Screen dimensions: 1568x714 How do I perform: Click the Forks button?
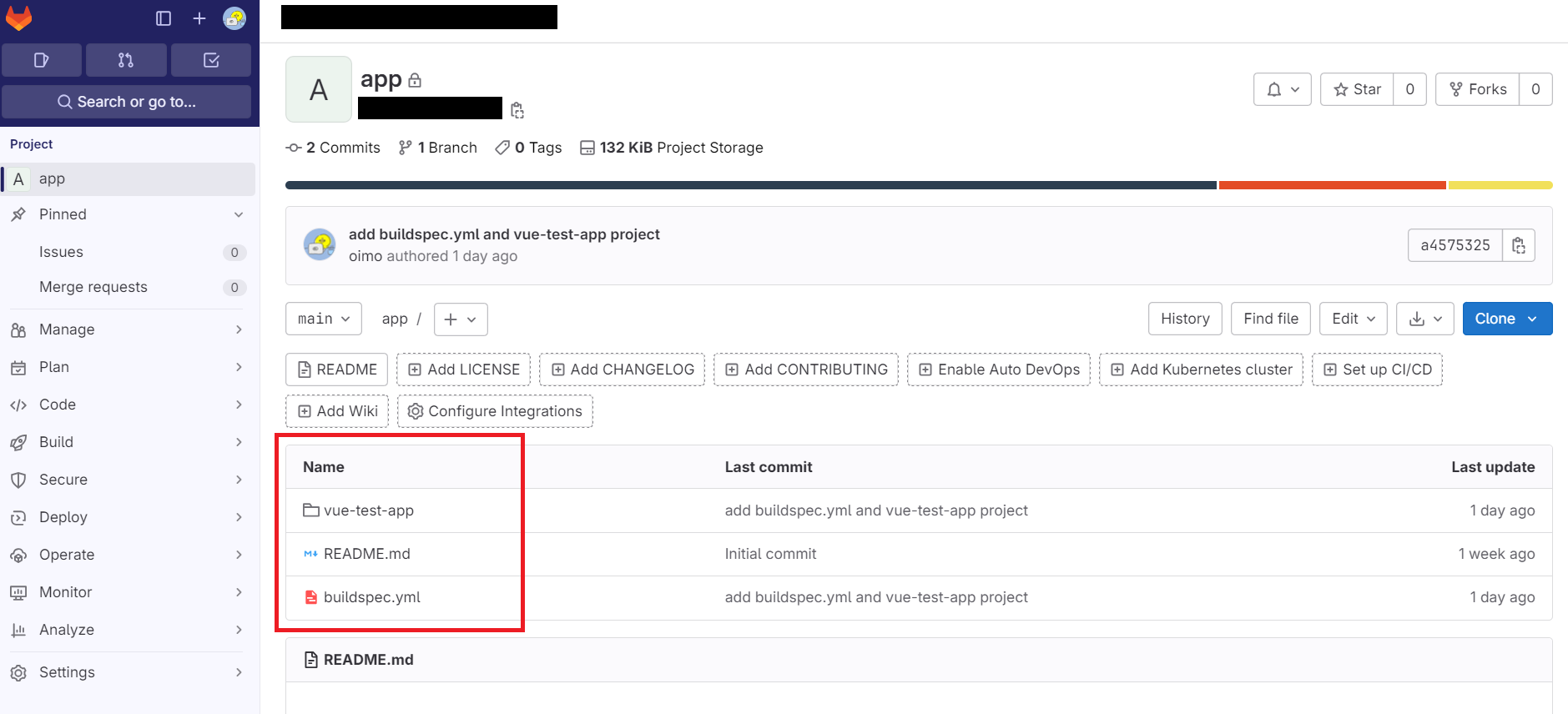[x=1478, y=89]
